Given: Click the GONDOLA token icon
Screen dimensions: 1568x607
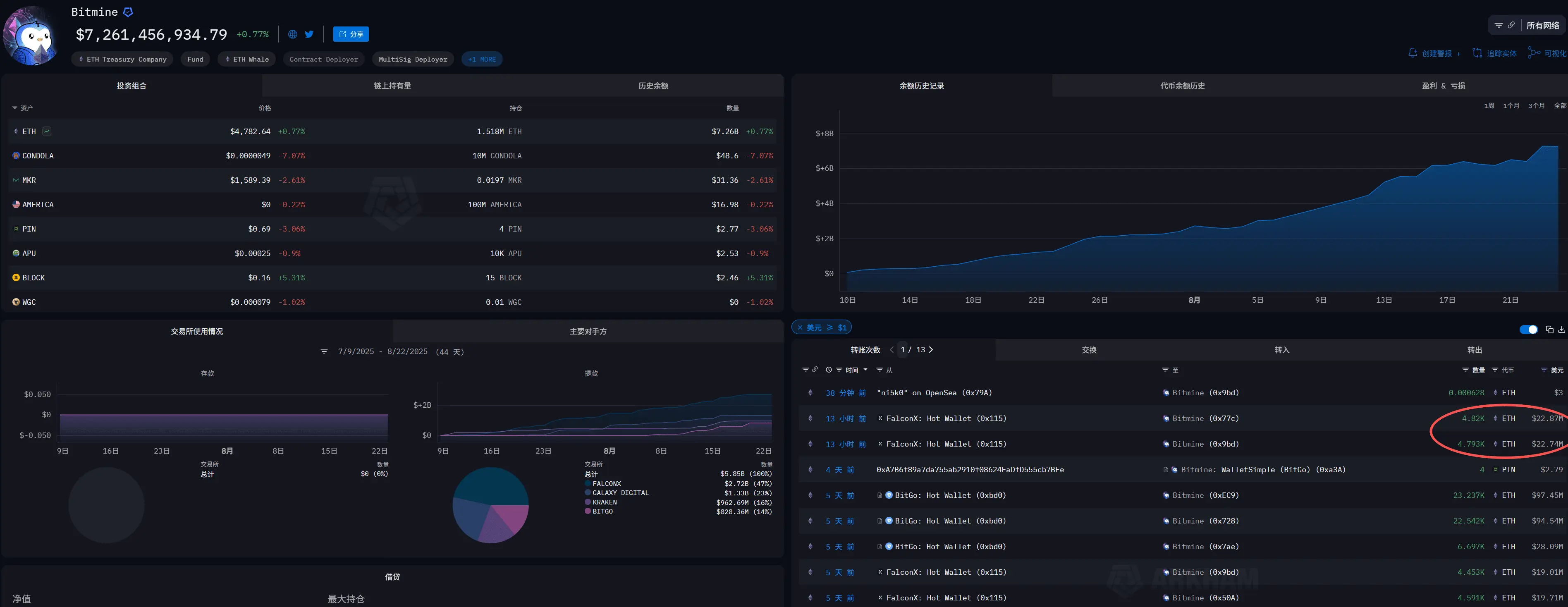Looking at the screenshot, I should click(16, 155).
